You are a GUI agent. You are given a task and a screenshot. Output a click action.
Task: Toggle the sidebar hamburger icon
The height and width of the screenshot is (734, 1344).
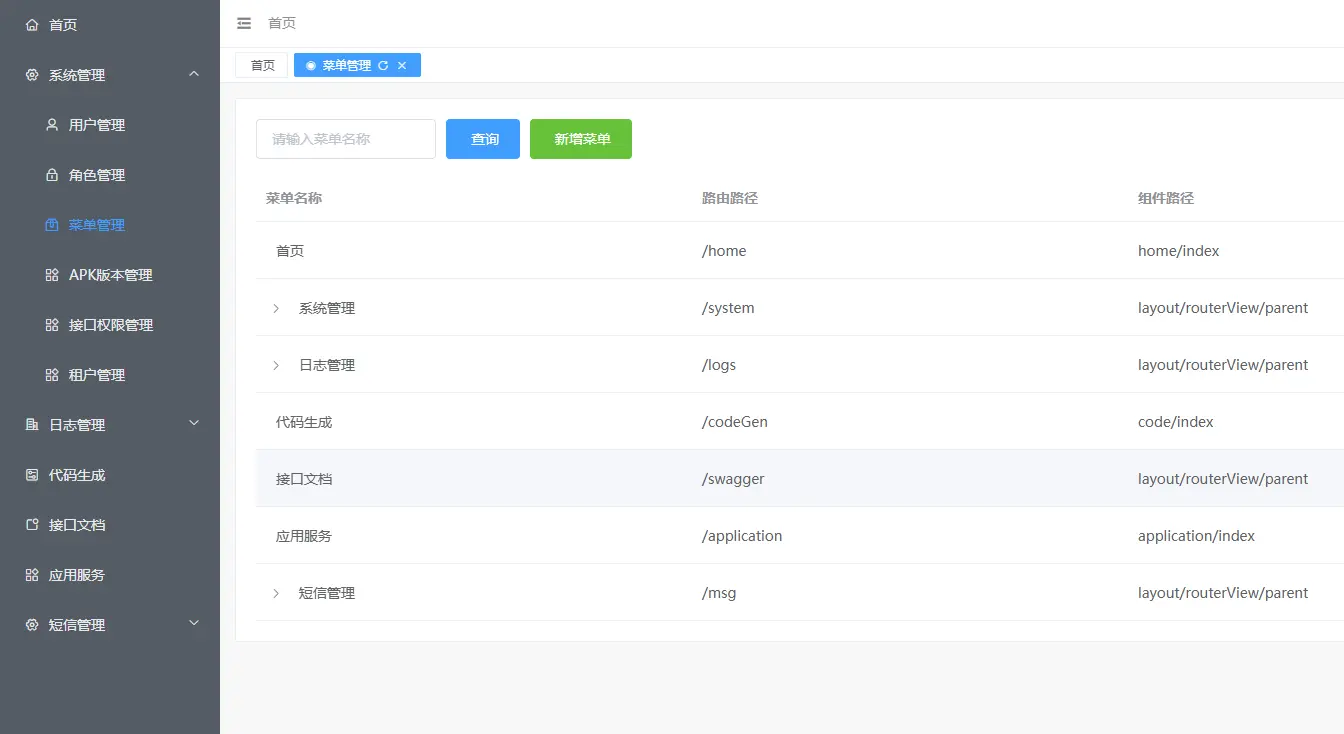244,23
